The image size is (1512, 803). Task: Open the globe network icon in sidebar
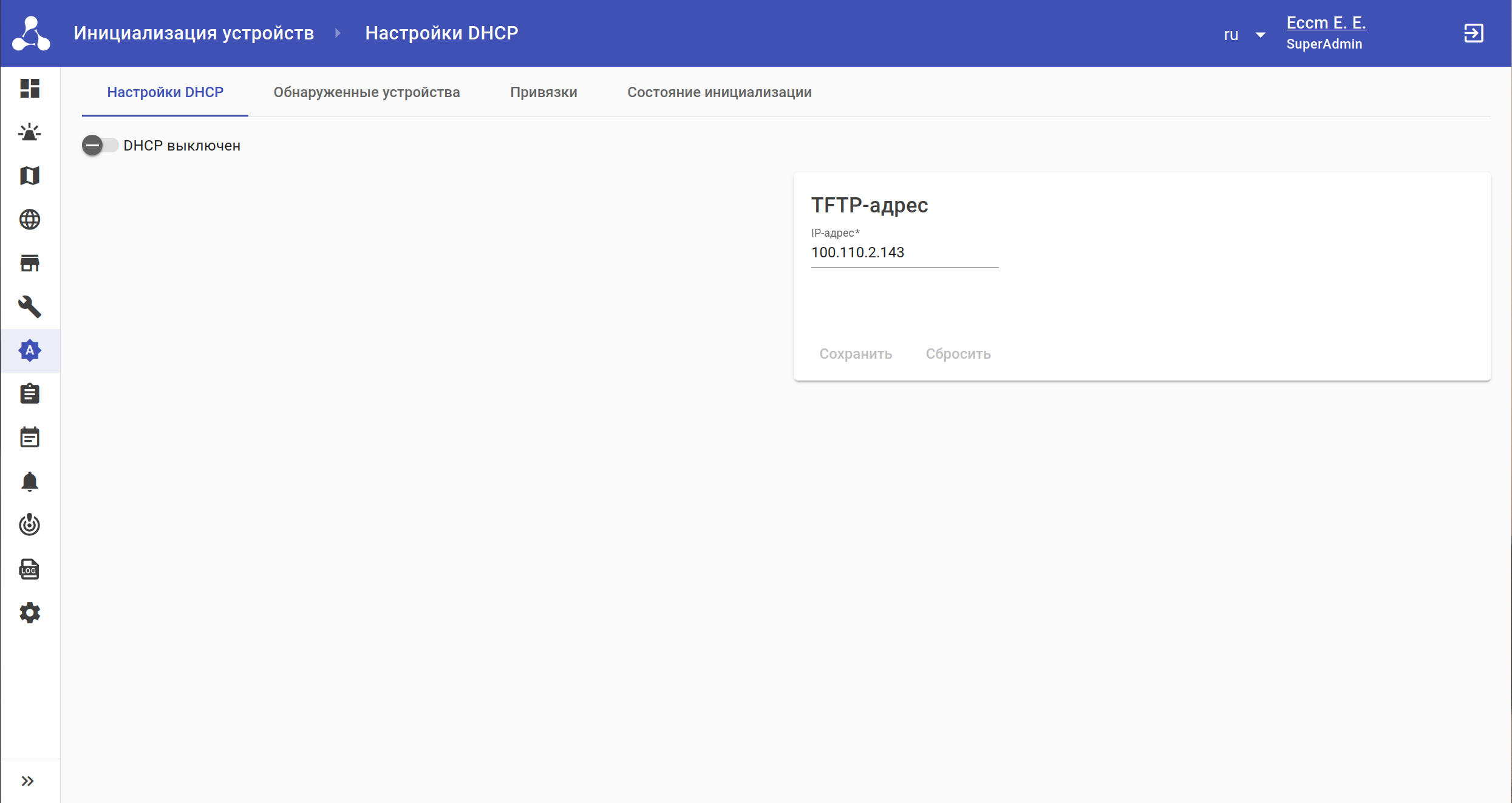(x=29, y=220)
